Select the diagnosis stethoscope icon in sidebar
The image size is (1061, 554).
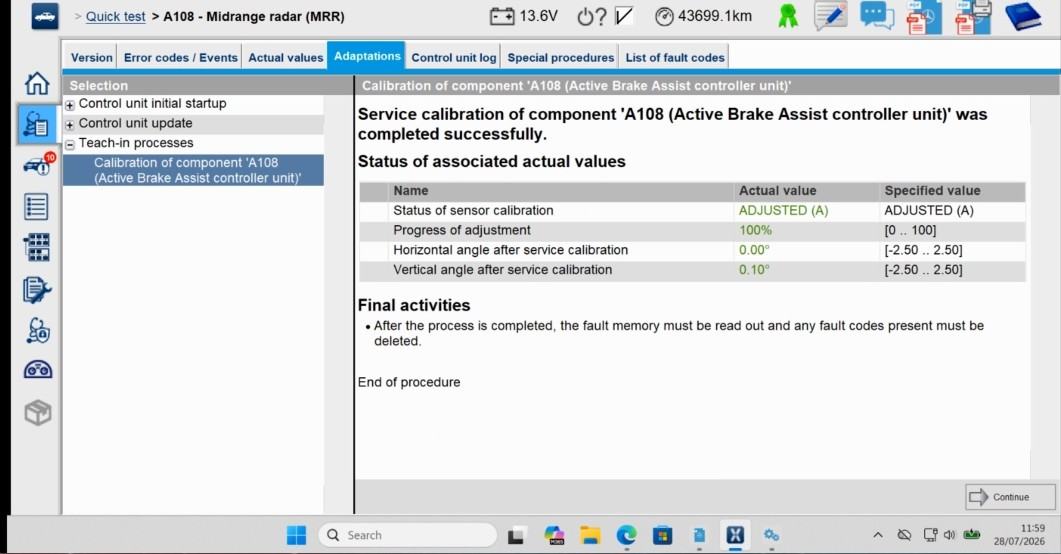(x=36, y=124)
